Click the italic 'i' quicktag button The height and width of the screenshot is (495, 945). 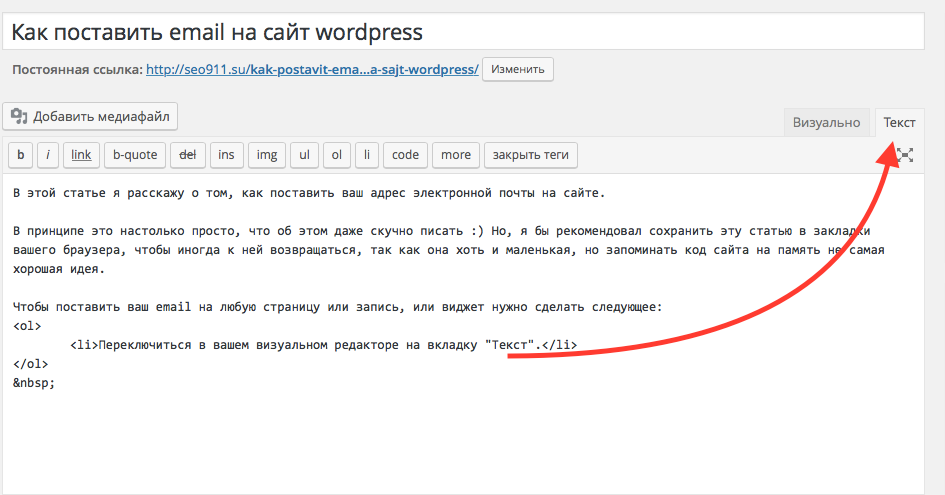(48, 155)
